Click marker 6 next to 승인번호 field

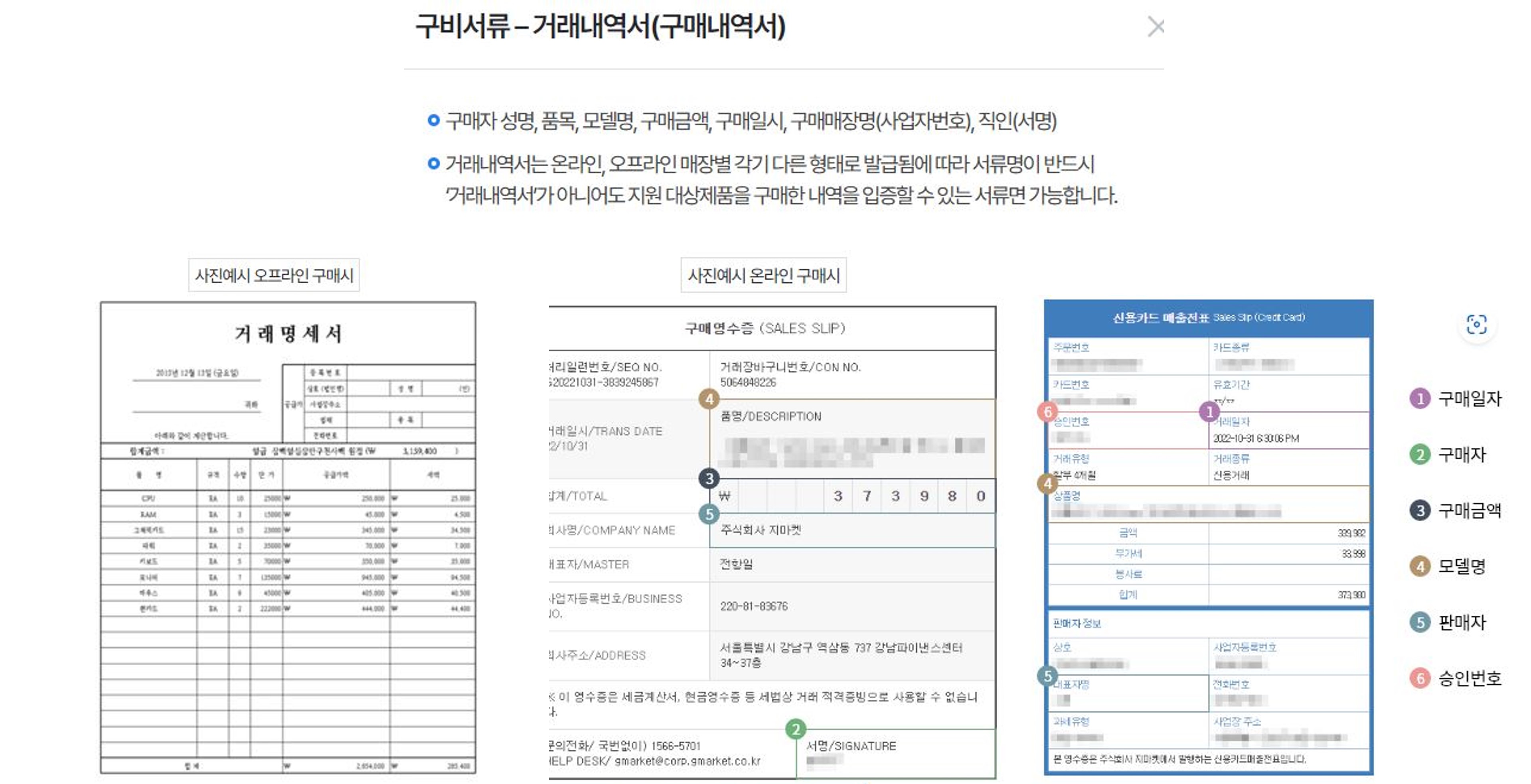[x=1047, y=412]
